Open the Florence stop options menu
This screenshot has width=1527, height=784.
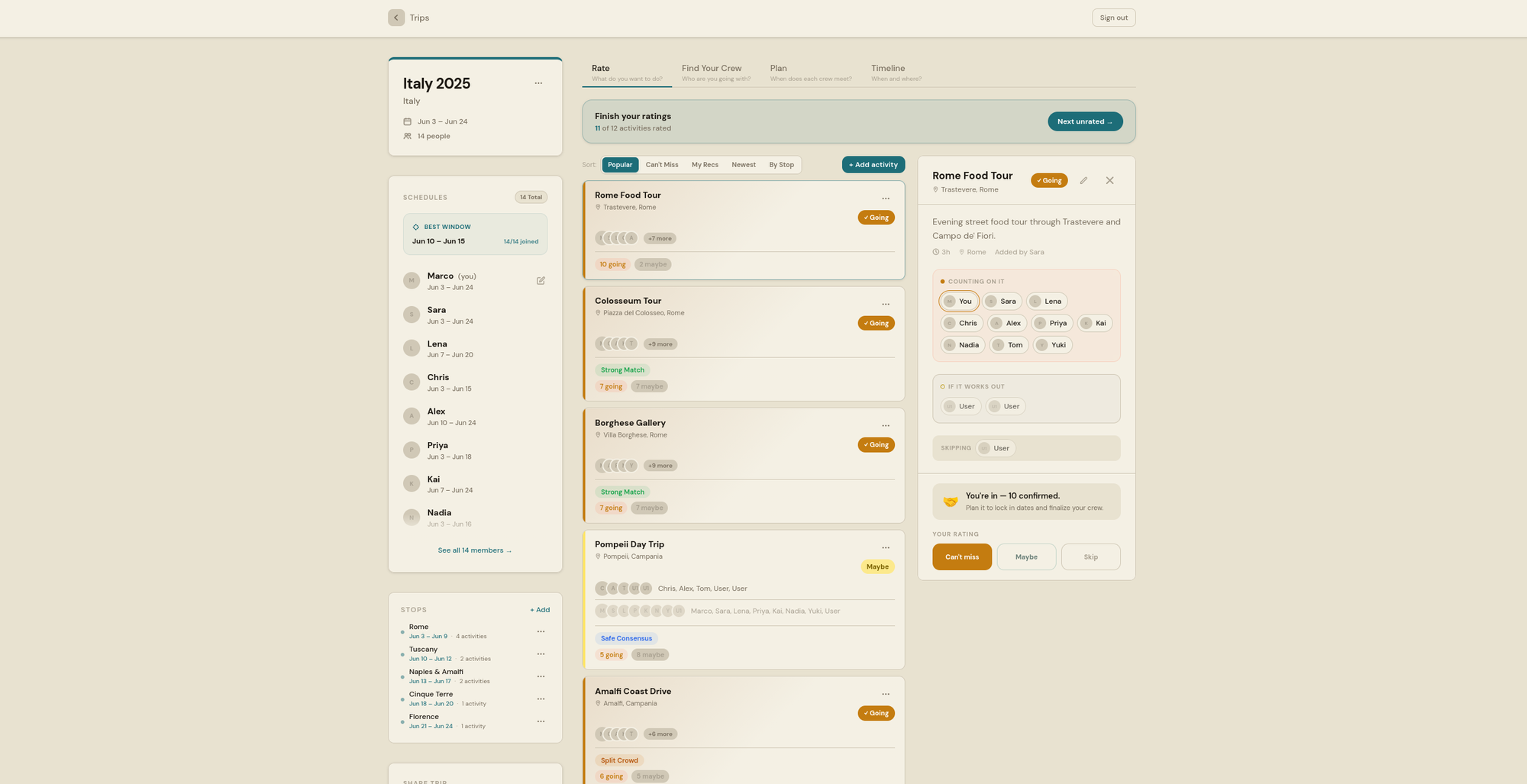click(541, 721)
